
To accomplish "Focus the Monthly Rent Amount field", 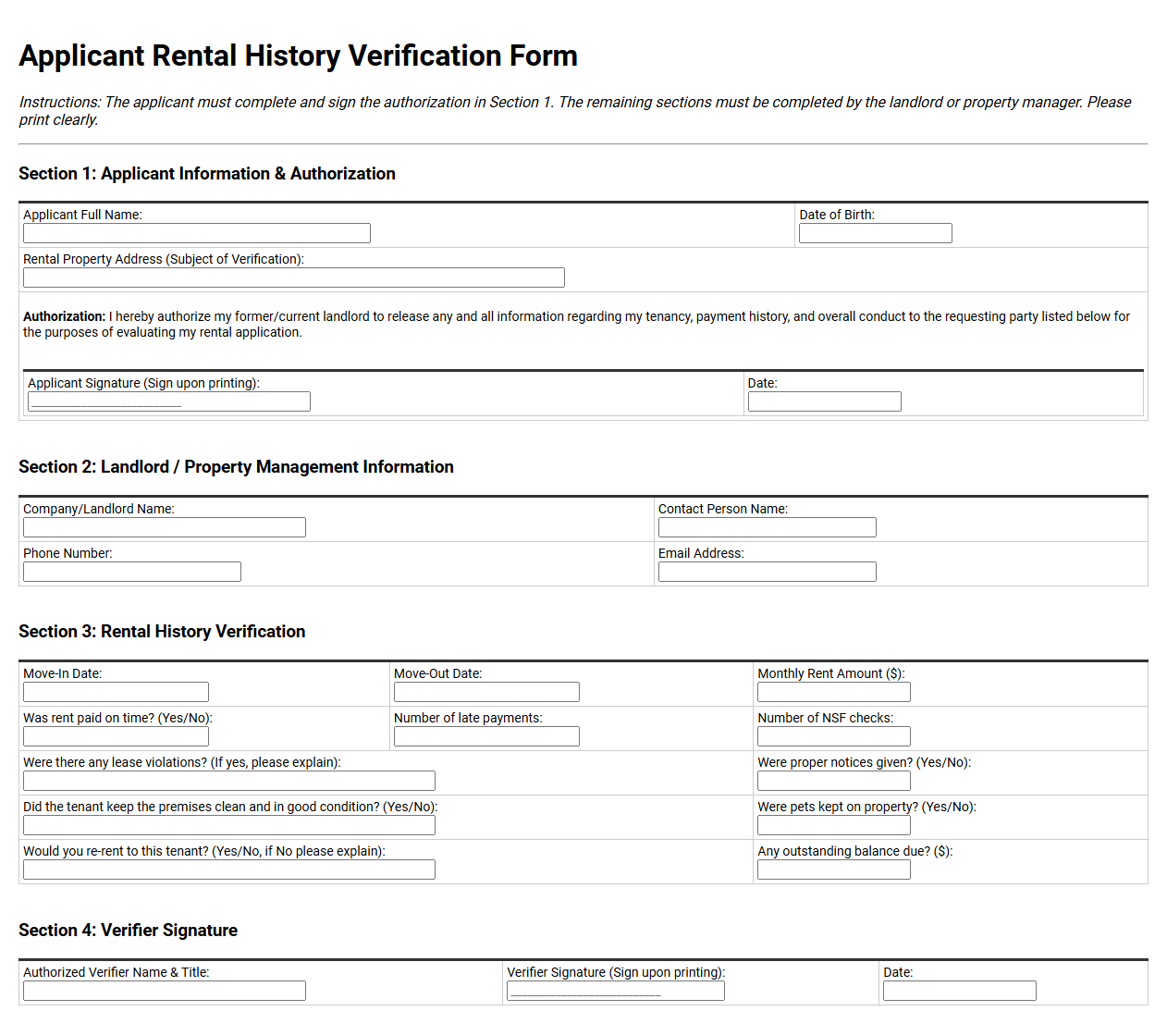I will pos(834,692).
